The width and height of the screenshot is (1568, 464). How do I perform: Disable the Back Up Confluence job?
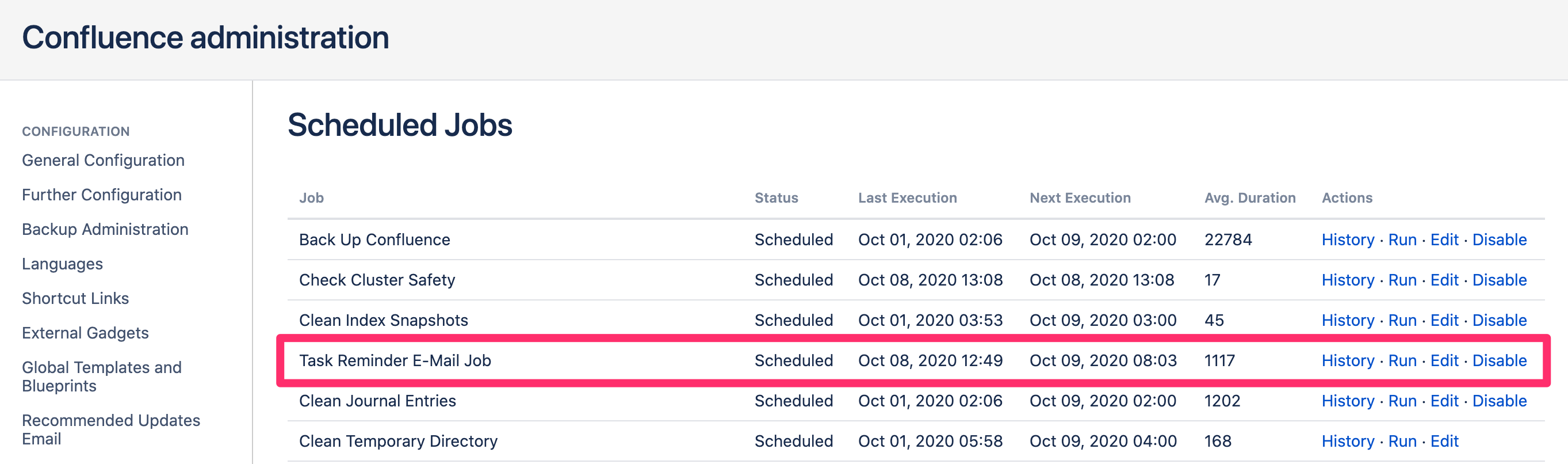(1500, 239)
